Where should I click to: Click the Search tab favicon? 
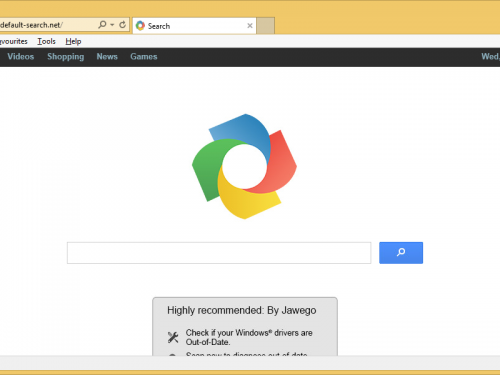click(140, 26)
